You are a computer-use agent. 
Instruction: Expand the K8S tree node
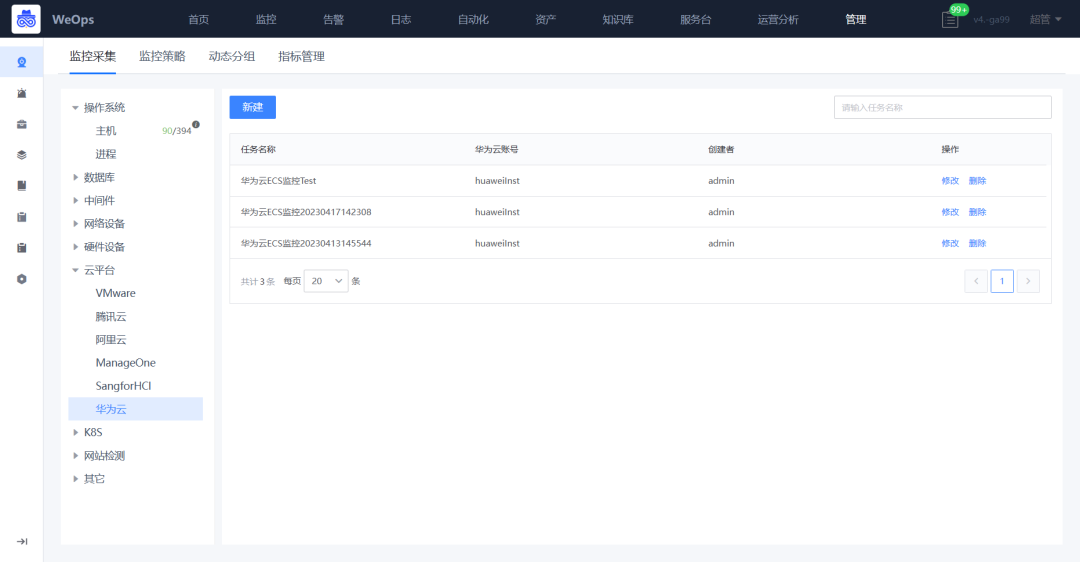tap(76, 433)
